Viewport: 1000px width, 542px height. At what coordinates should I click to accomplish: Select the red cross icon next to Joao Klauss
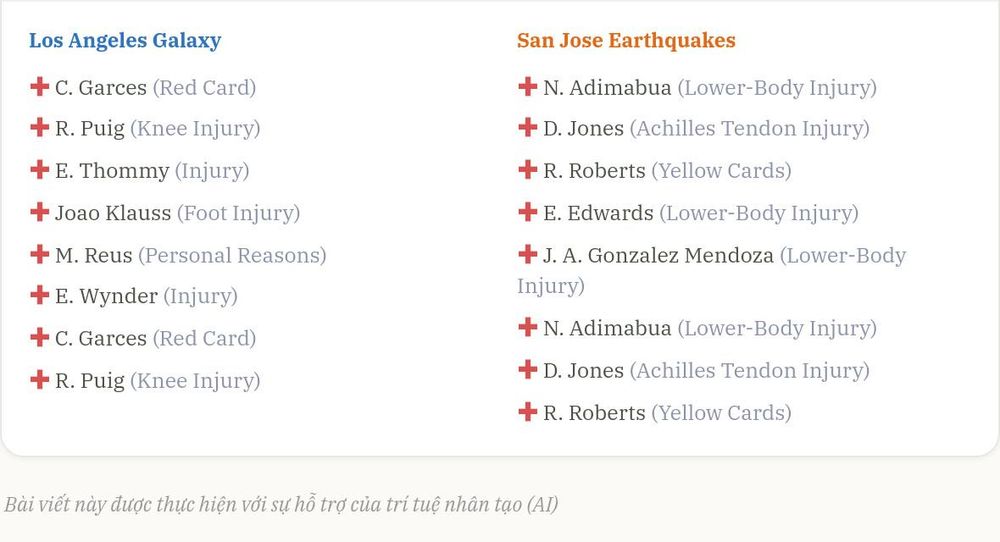40,212
